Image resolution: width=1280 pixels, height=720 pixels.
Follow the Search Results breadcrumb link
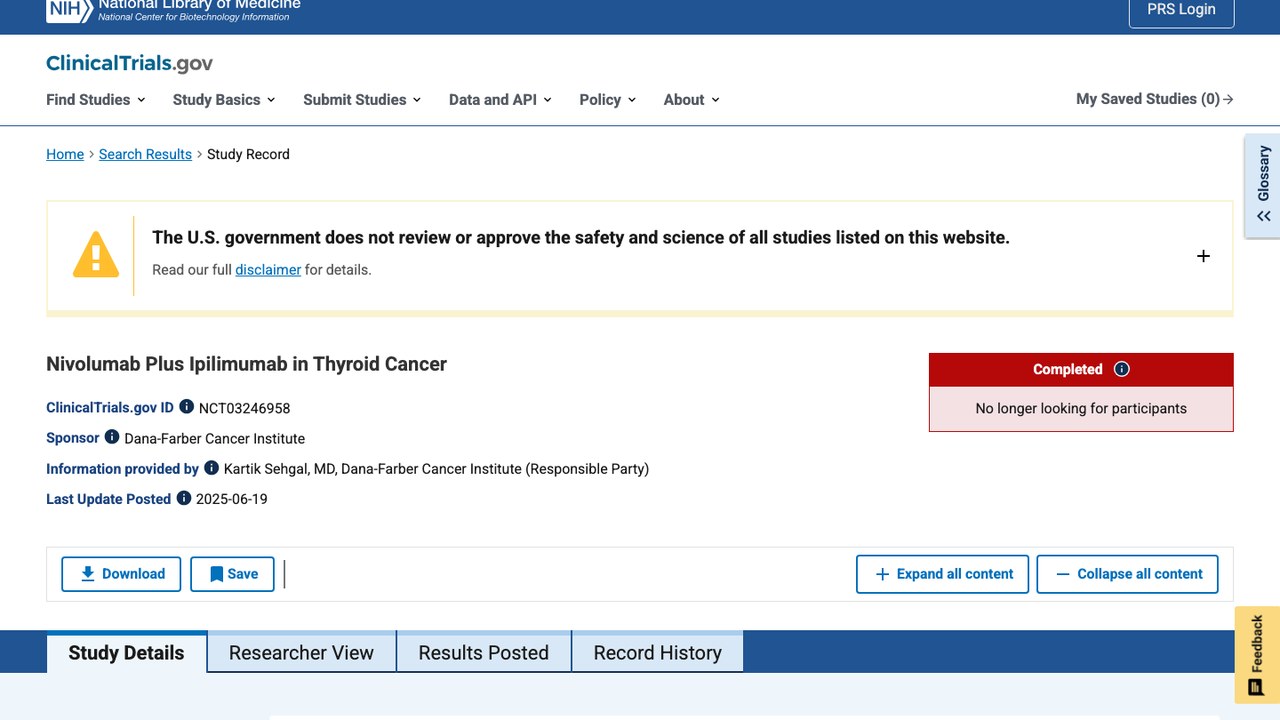[145, 154]
